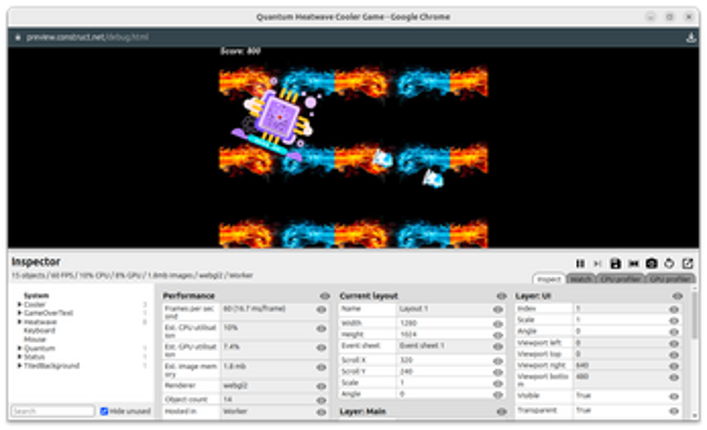Take a canvas screenshot with camera icon

point(652,263)
